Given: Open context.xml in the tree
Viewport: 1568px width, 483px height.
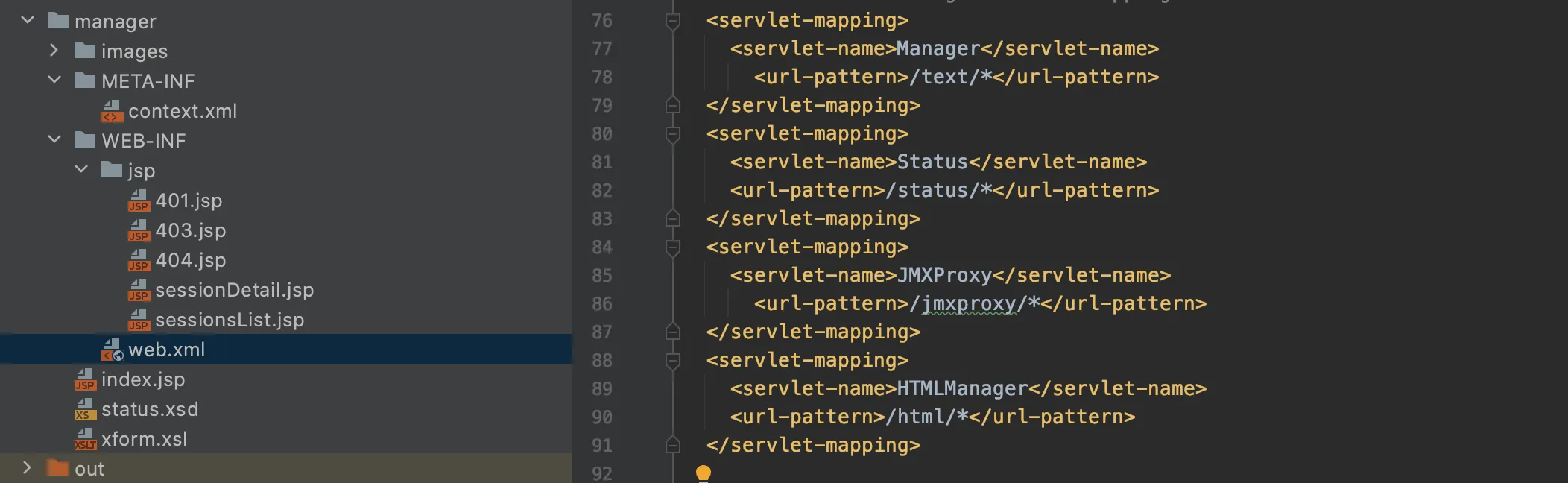Looking at the screenshot, I should [x=183, y=111].
